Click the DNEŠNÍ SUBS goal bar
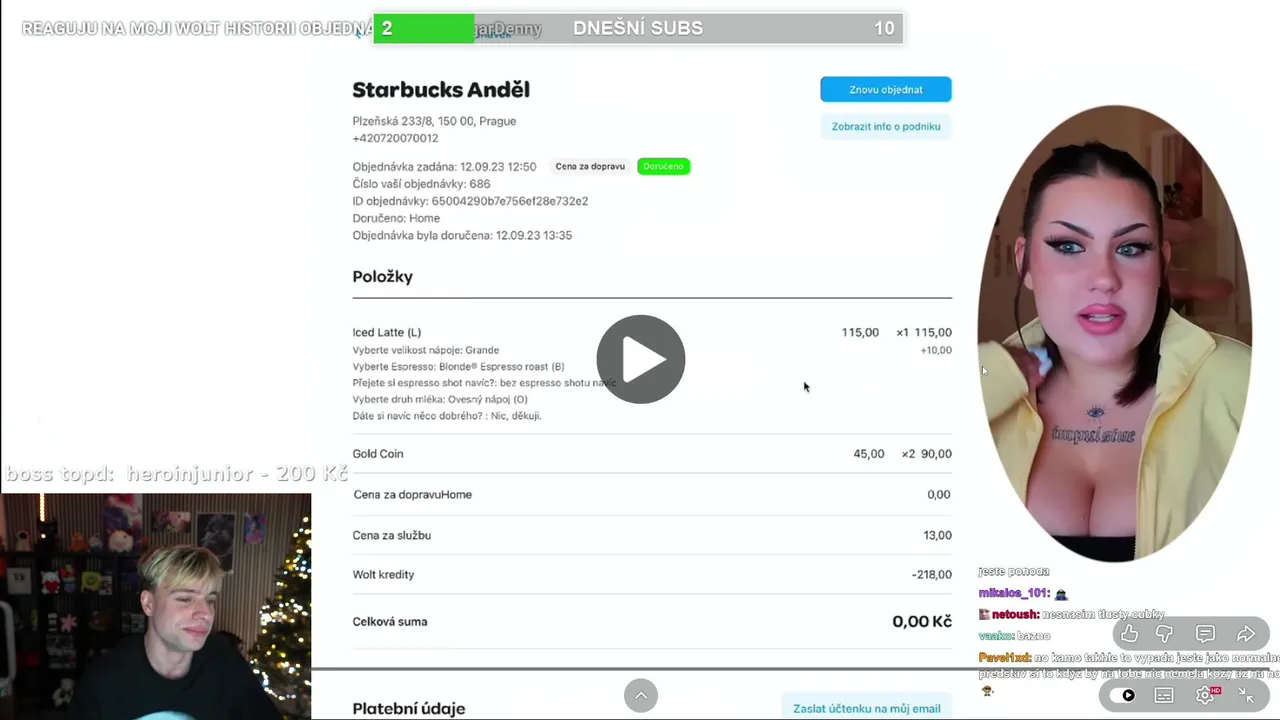1280x720 pixels. tap(638, 28)
